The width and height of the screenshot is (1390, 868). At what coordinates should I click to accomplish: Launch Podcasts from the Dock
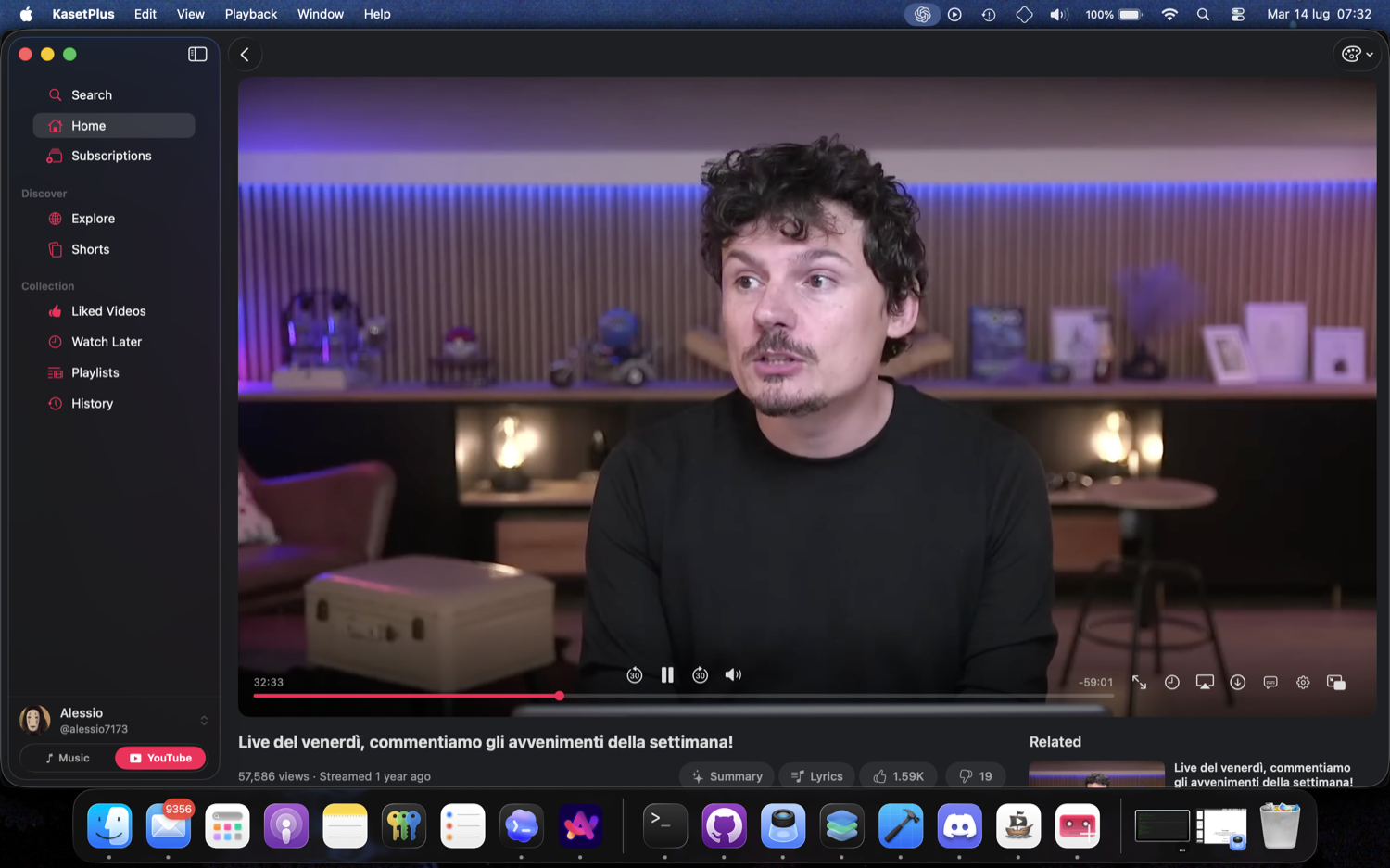coord(286,825)
